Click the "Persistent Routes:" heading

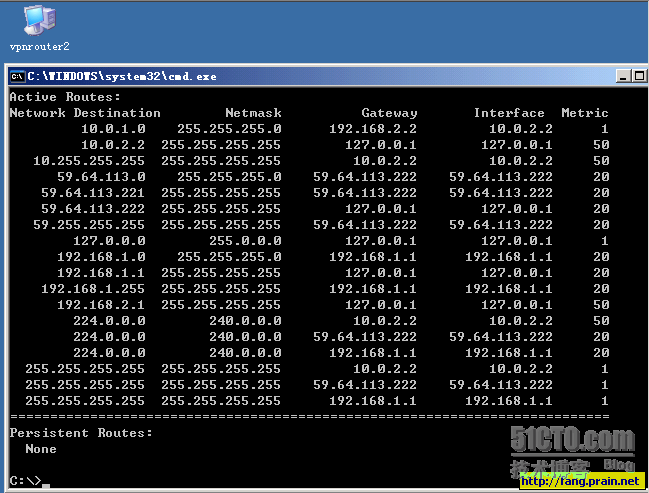coord(81,433)
